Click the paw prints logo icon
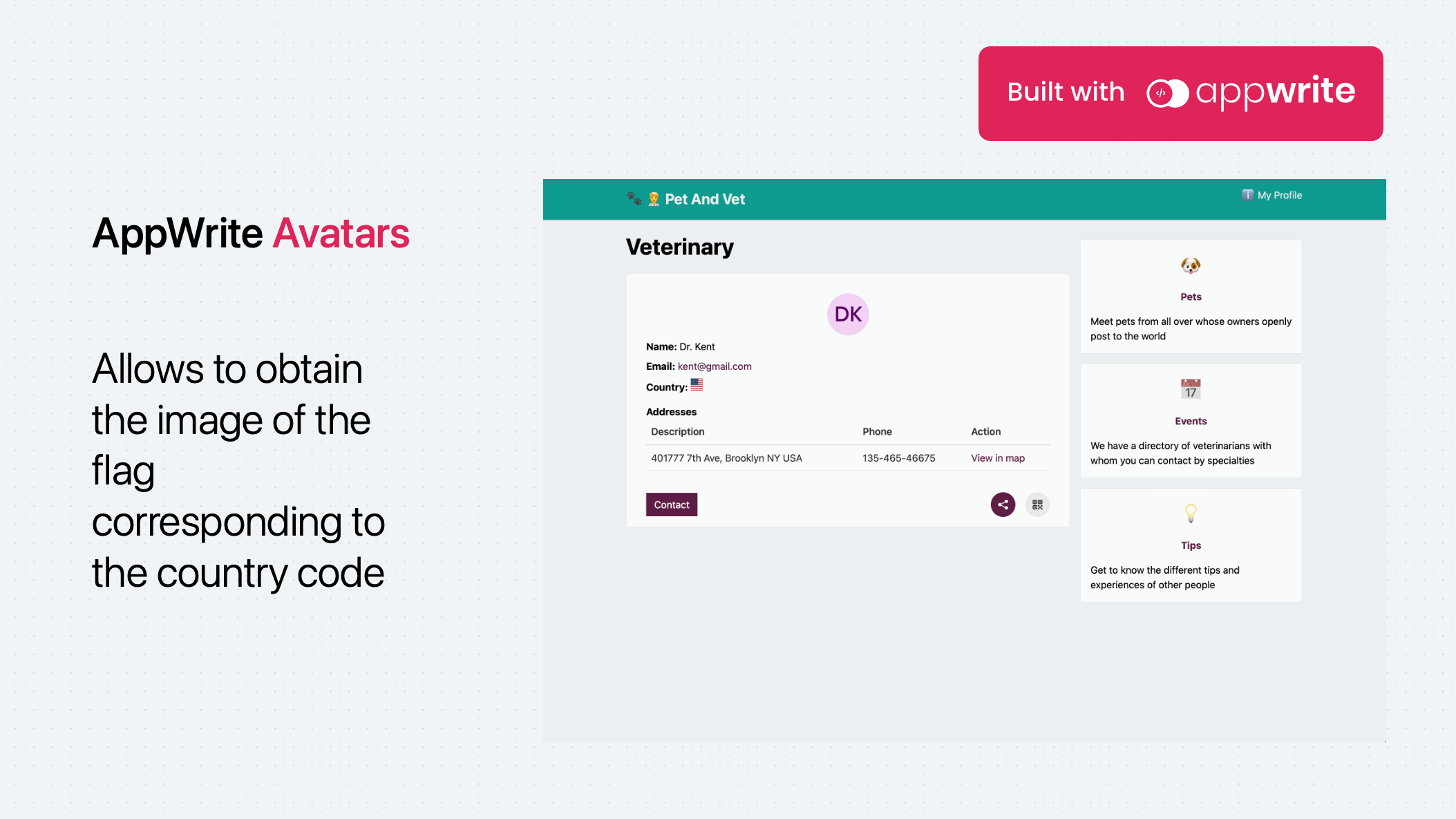The height and width of the screenshot is (819, 1456). (634, 199)
